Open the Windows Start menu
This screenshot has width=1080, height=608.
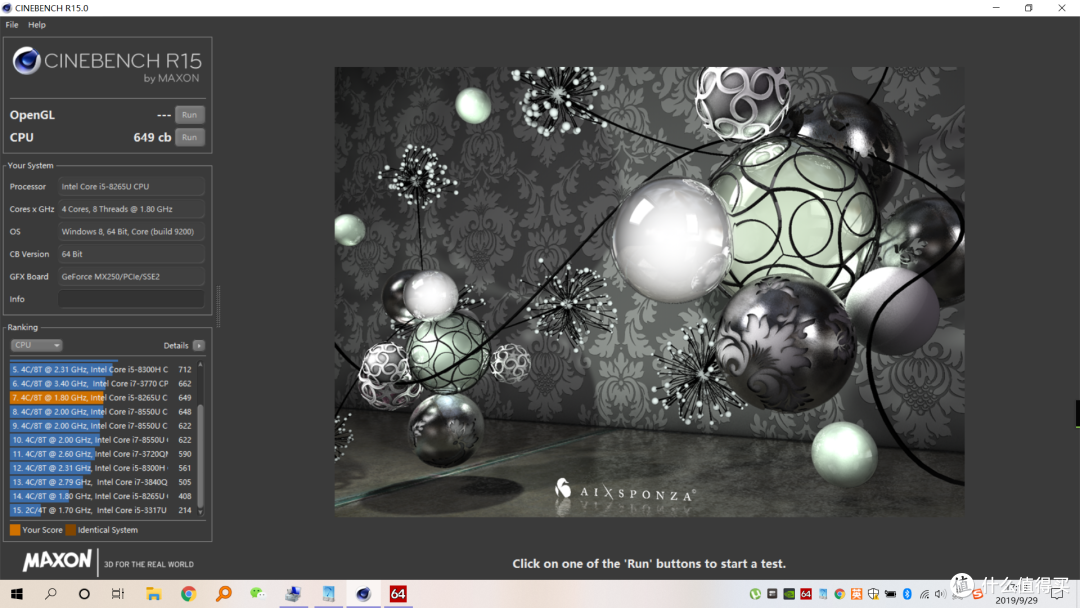[x=17, y=594]
